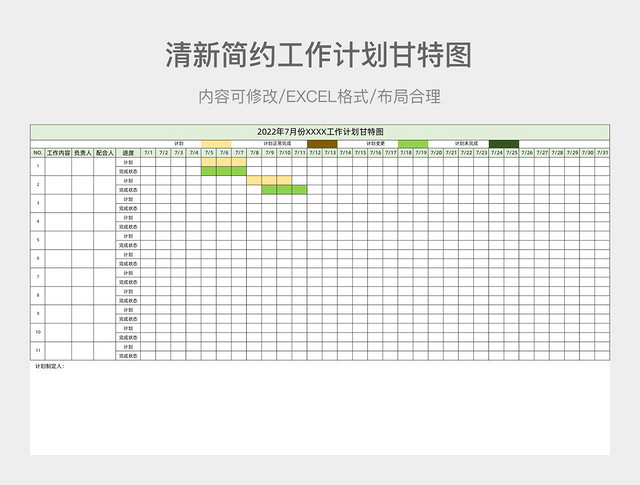Click the '7/31' date header
Viewport: 640px width, 485px height.
tap(602, 153)
